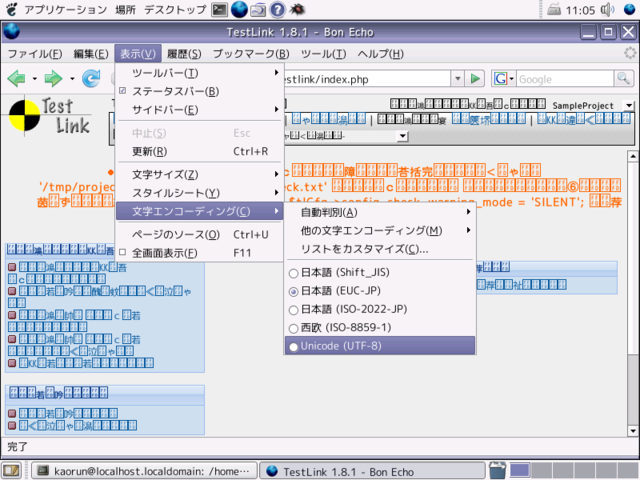Click the green back arrow
The width and height of the screenshot is (640, 480).
pyautogui.click(x=16, y=78)
